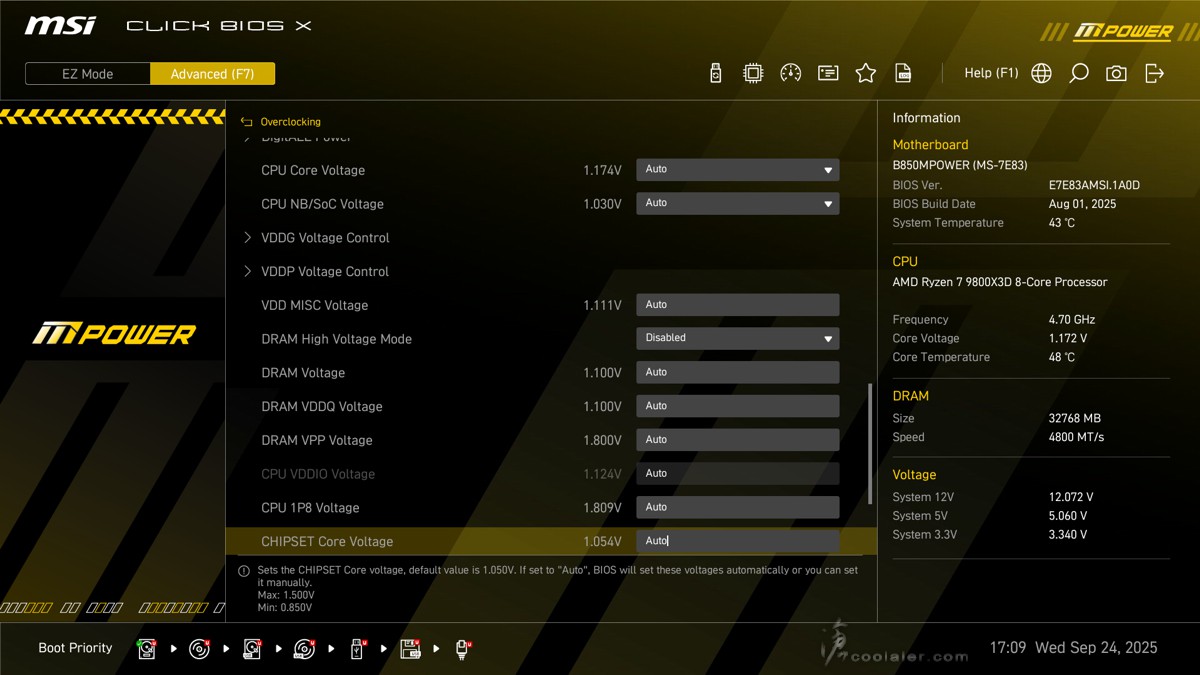Open CPU NB/SoC Voltage dropdown
1200x675 pixels.
[738, 204]
